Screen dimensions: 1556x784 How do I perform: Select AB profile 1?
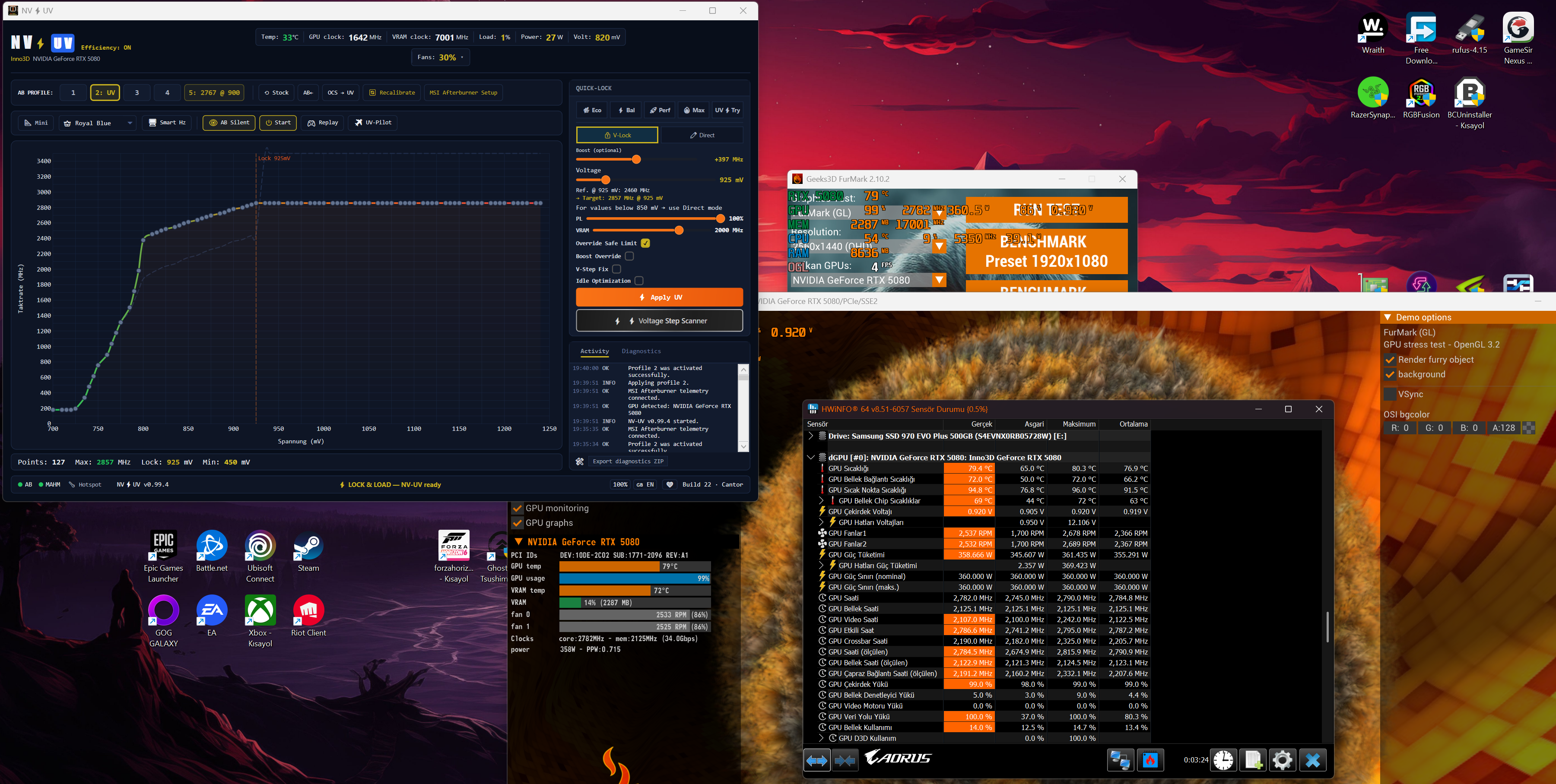click(74, 93)
